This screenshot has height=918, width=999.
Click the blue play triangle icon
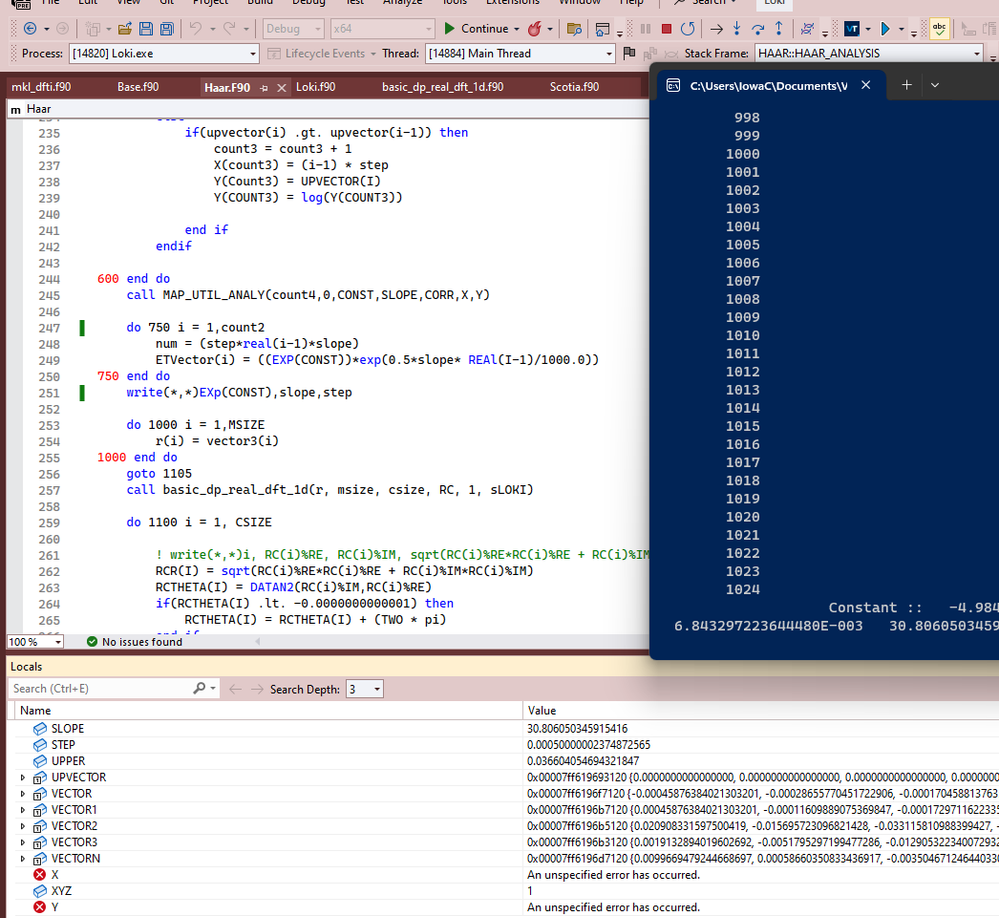coord(885,29)
